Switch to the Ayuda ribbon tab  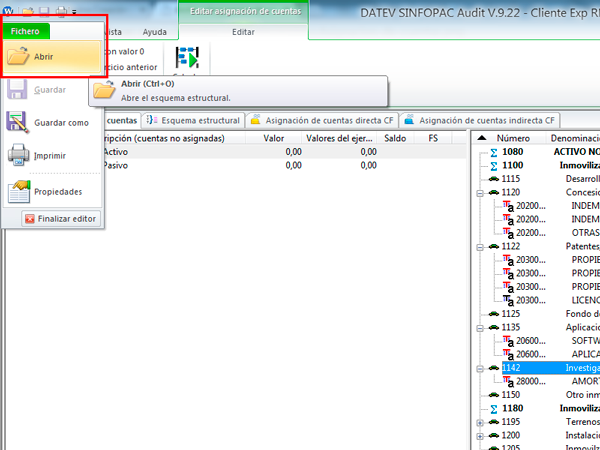point(155,32)
